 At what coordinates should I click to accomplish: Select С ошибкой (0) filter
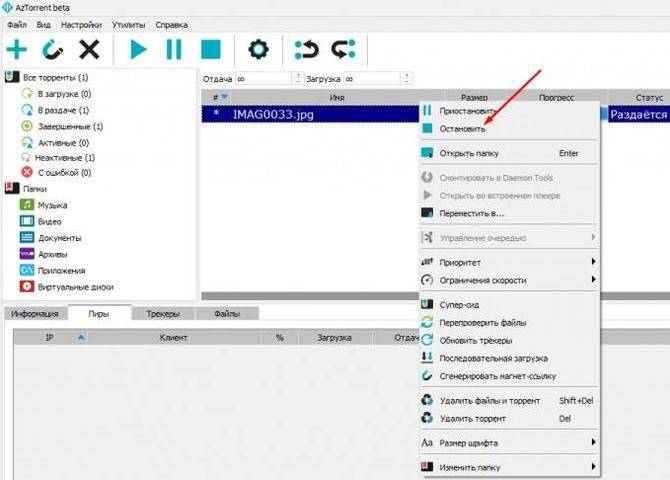65,173
